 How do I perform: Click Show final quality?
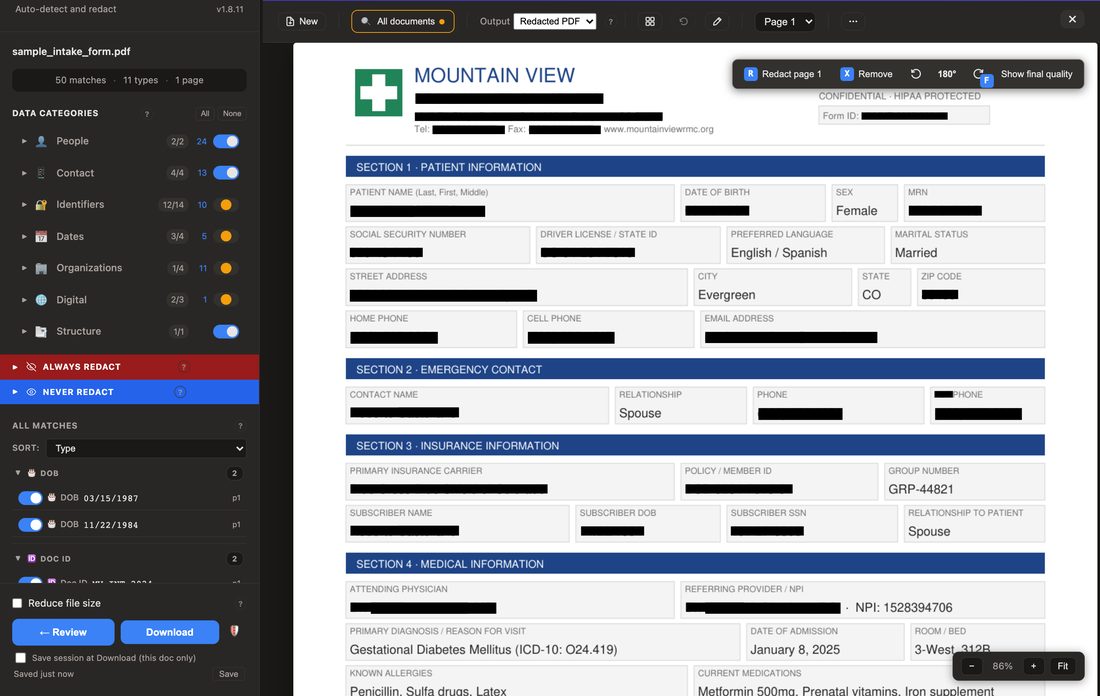pyautogui.click(x=1036, y=74)
